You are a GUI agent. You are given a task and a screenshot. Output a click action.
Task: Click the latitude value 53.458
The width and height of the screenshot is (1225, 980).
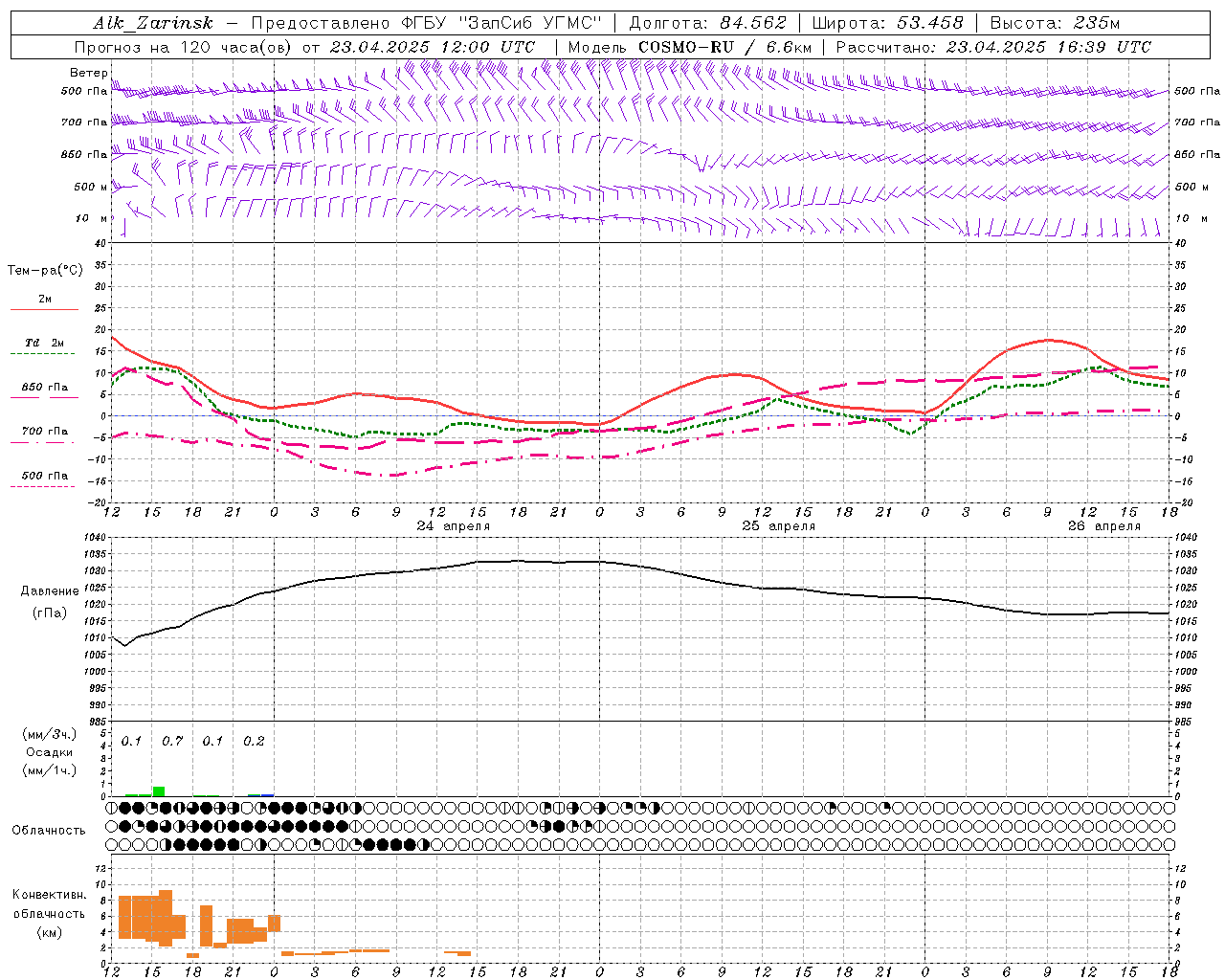coord(929,23)
